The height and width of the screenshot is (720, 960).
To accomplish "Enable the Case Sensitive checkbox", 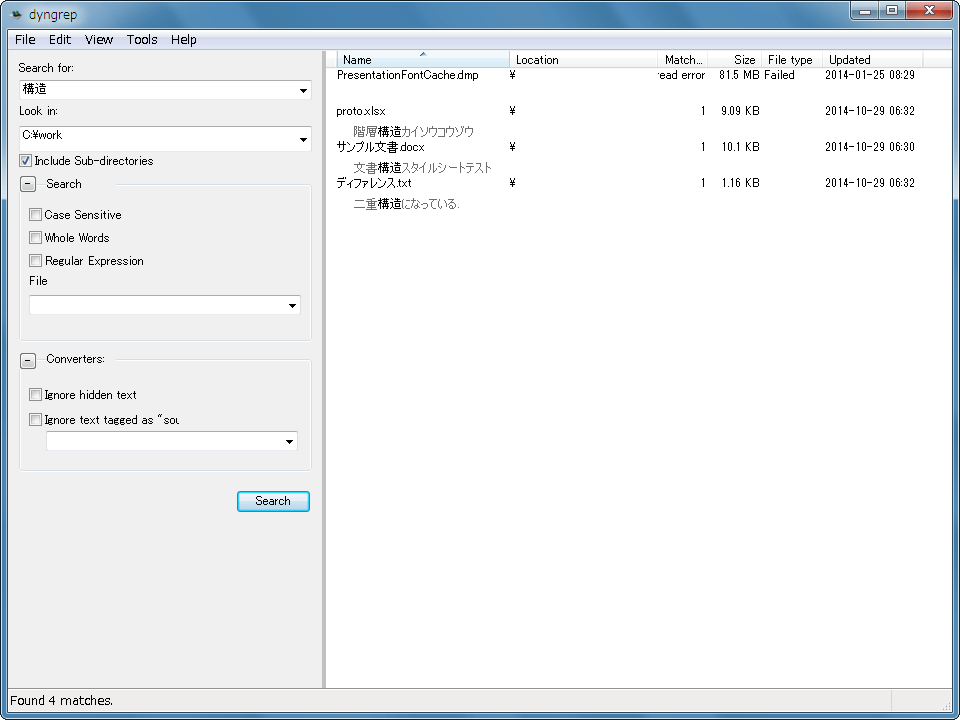I will click(x=36, y=215).
